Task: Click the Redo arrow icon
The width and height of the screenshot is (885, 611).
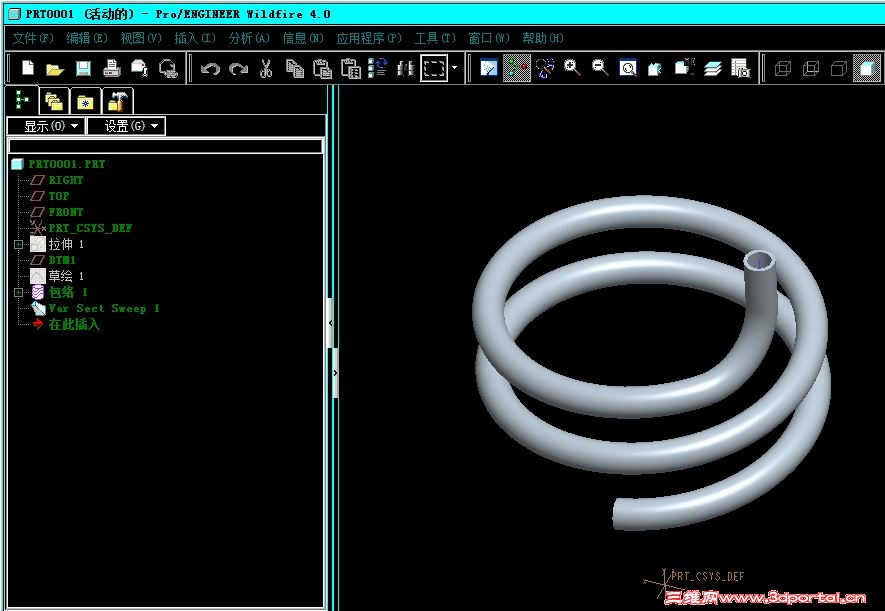Action: (x=238, y=69)
